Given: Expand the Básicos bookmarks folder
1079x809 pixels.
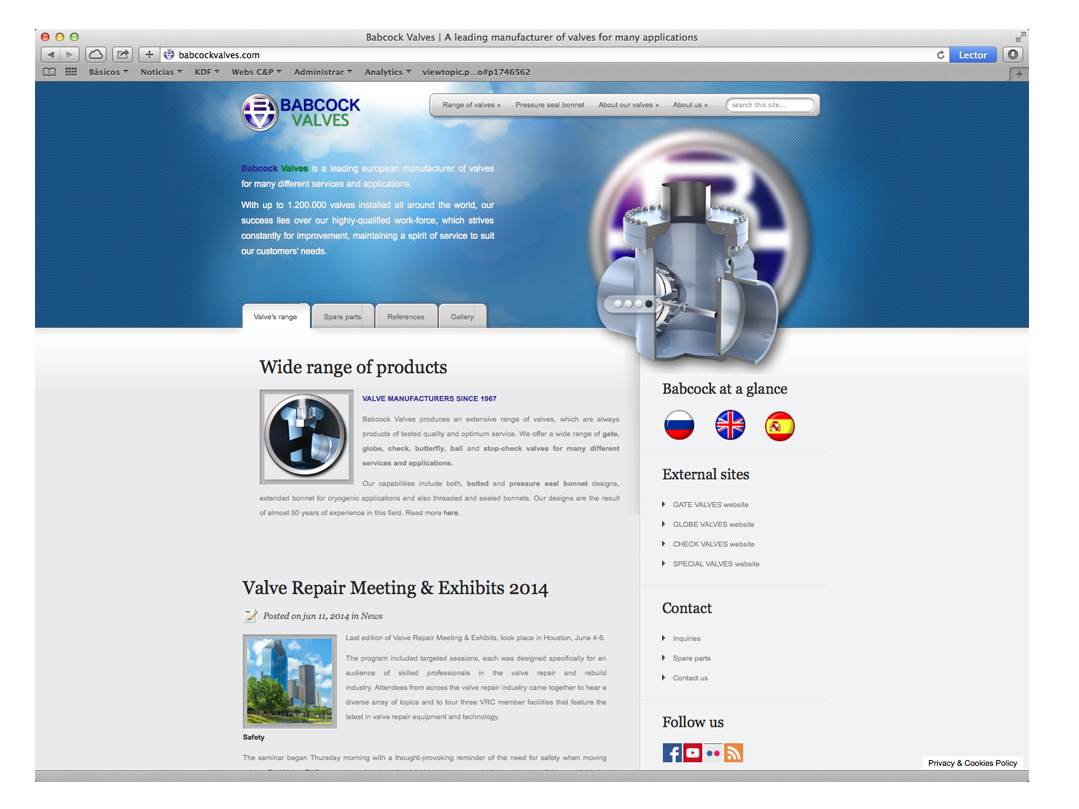Looking at the screenshot, I should 108,72.
